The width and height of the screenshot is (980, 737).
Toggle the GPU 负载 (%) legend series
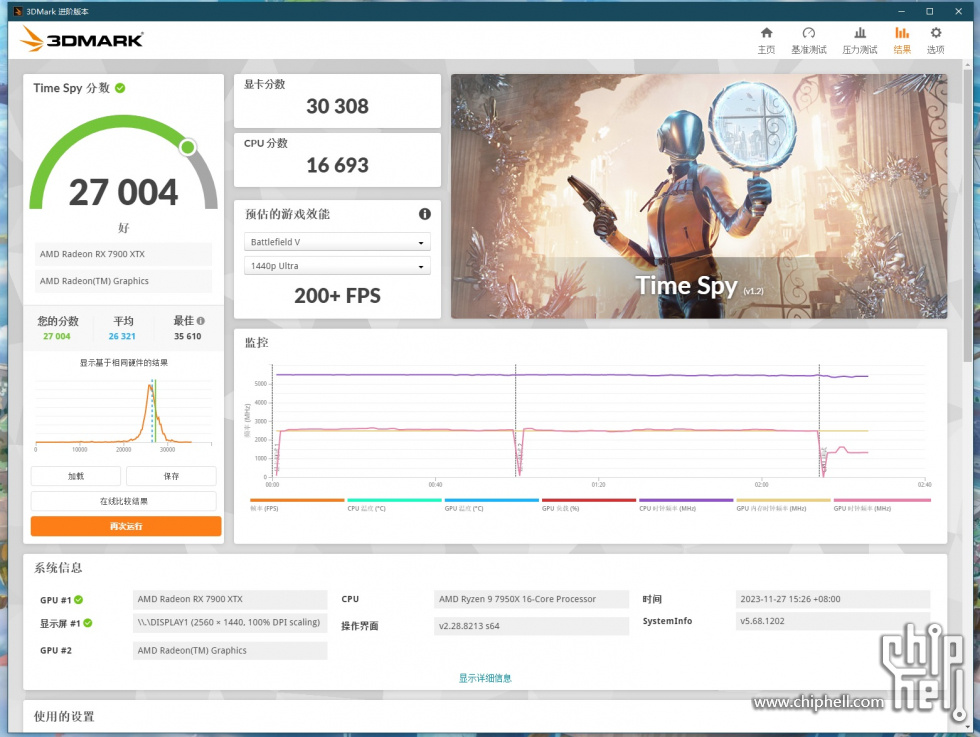click(x=589, y=505)
